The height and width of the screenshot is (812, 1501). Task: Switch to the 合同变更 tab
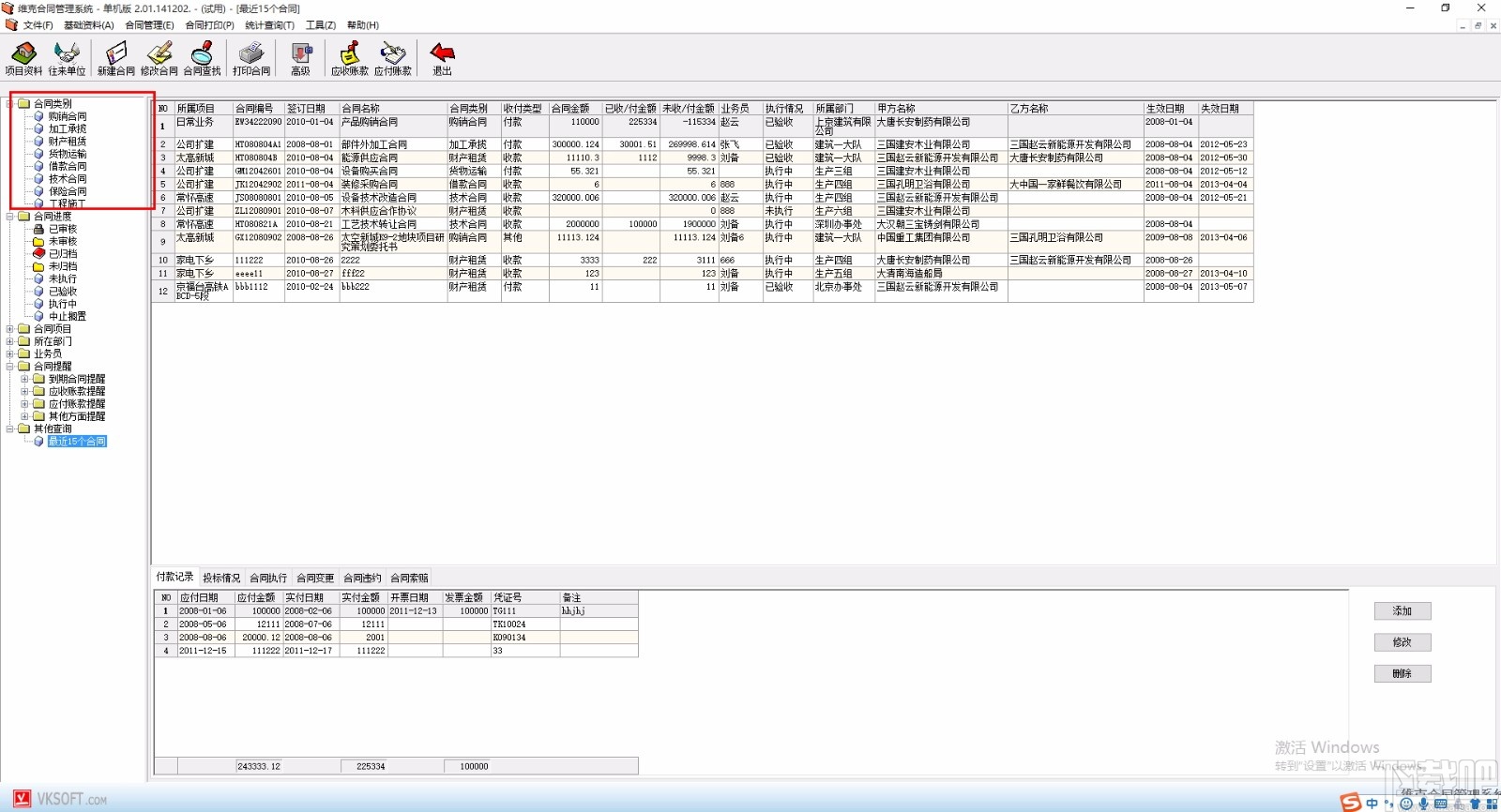pyautogui.click(x=315, y=579)
